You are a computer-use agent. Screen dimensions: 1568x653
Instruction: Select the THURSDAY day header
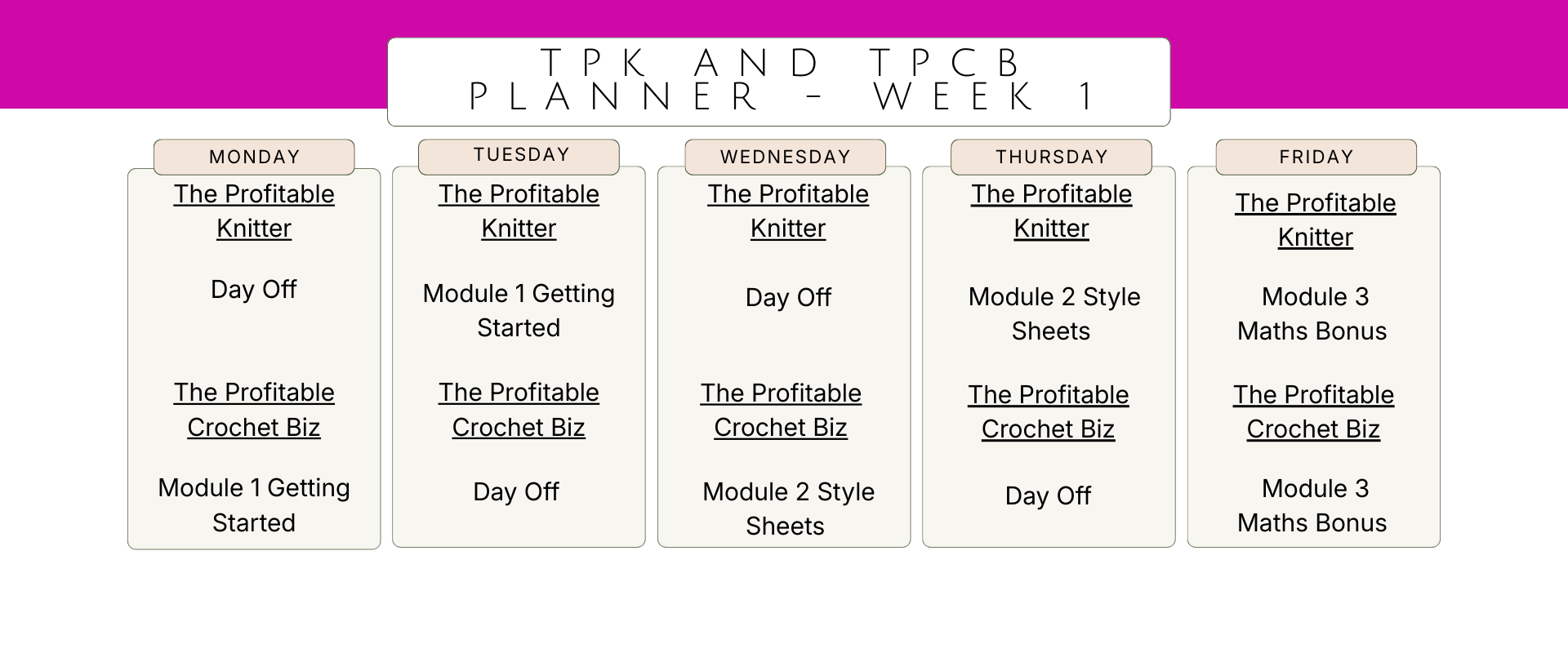pyautogui.click(x=1051, y=157)
